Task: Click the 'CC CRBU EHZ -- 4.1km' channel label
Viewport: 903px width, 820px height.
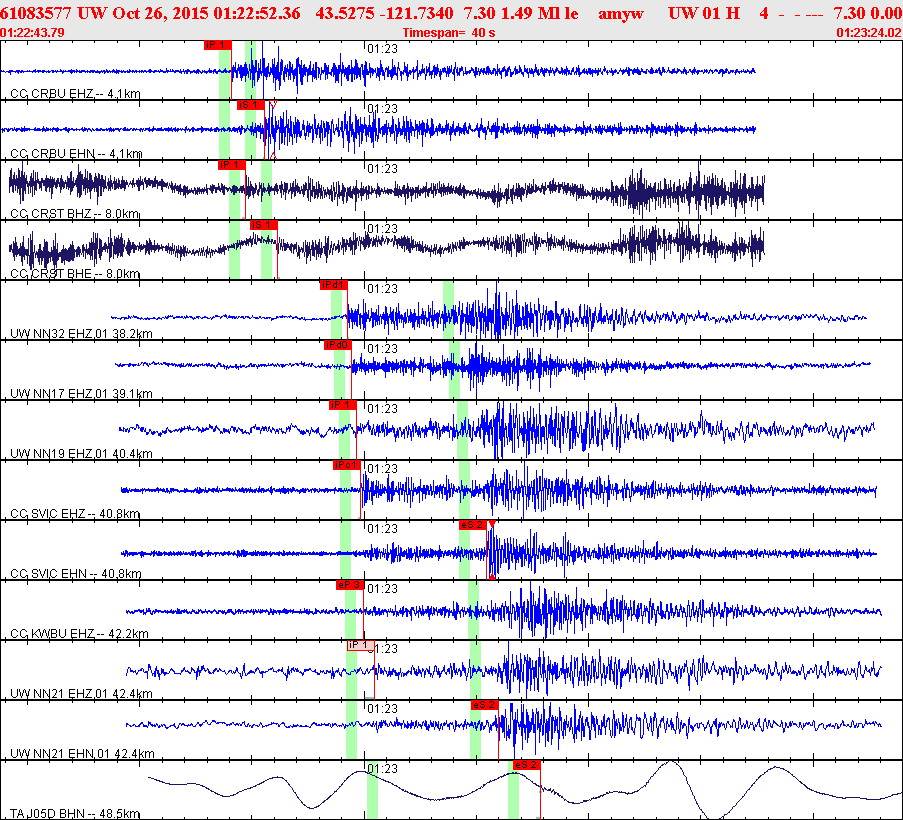Action: pos(75,93)
